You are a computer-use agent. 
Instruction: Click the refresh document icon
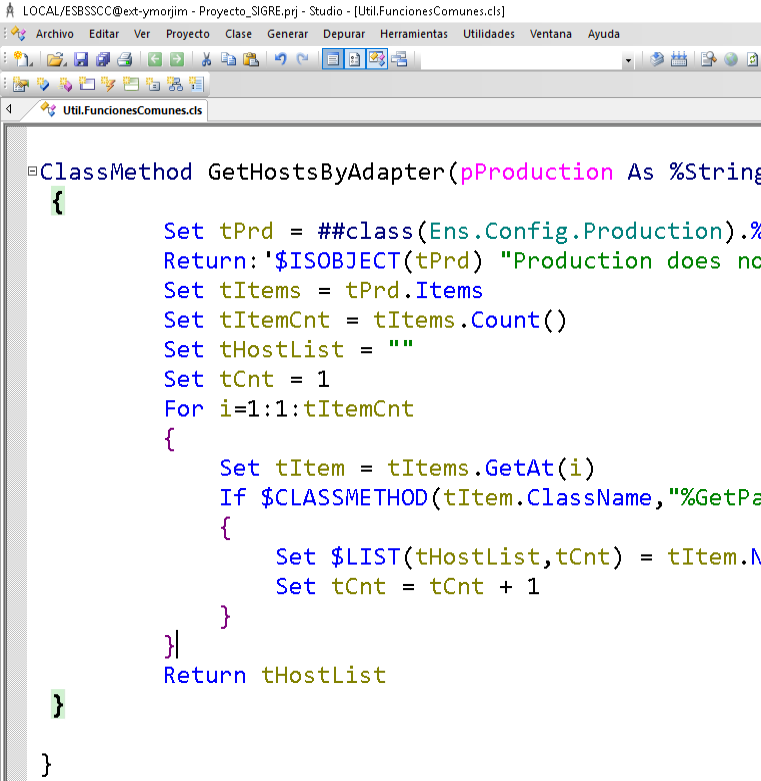(x=752, y=60)
